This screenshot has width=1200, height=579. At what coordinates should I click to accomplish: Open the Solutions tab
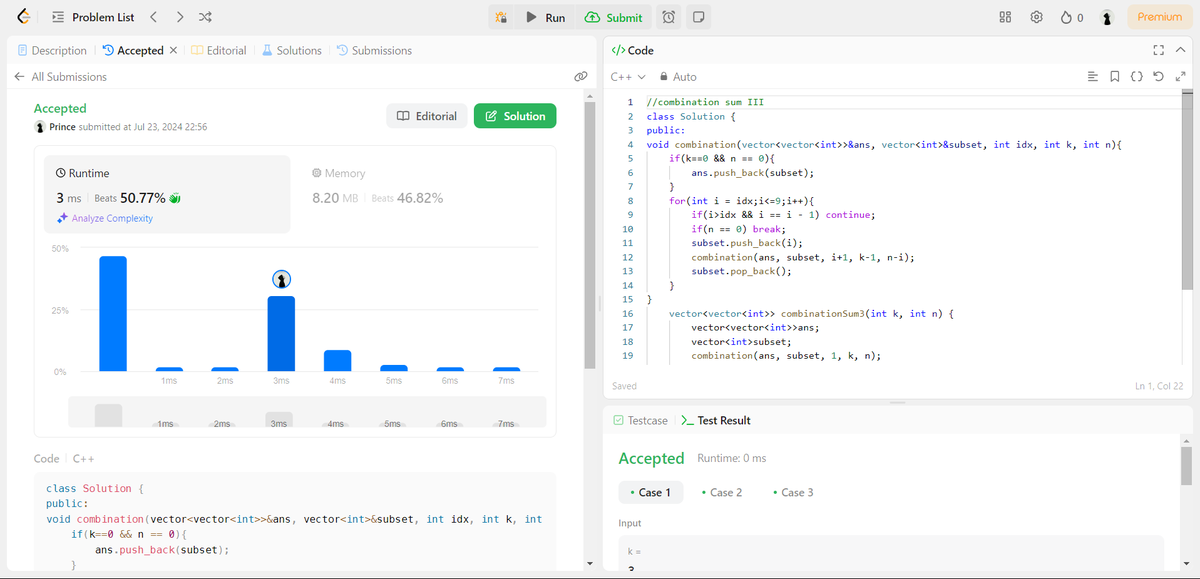tap(292, 50)
